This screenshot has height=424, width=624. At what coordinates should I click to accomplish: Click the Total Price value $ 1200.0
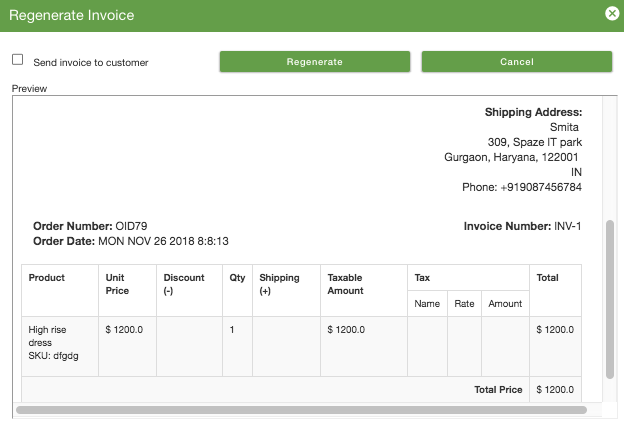555,389
